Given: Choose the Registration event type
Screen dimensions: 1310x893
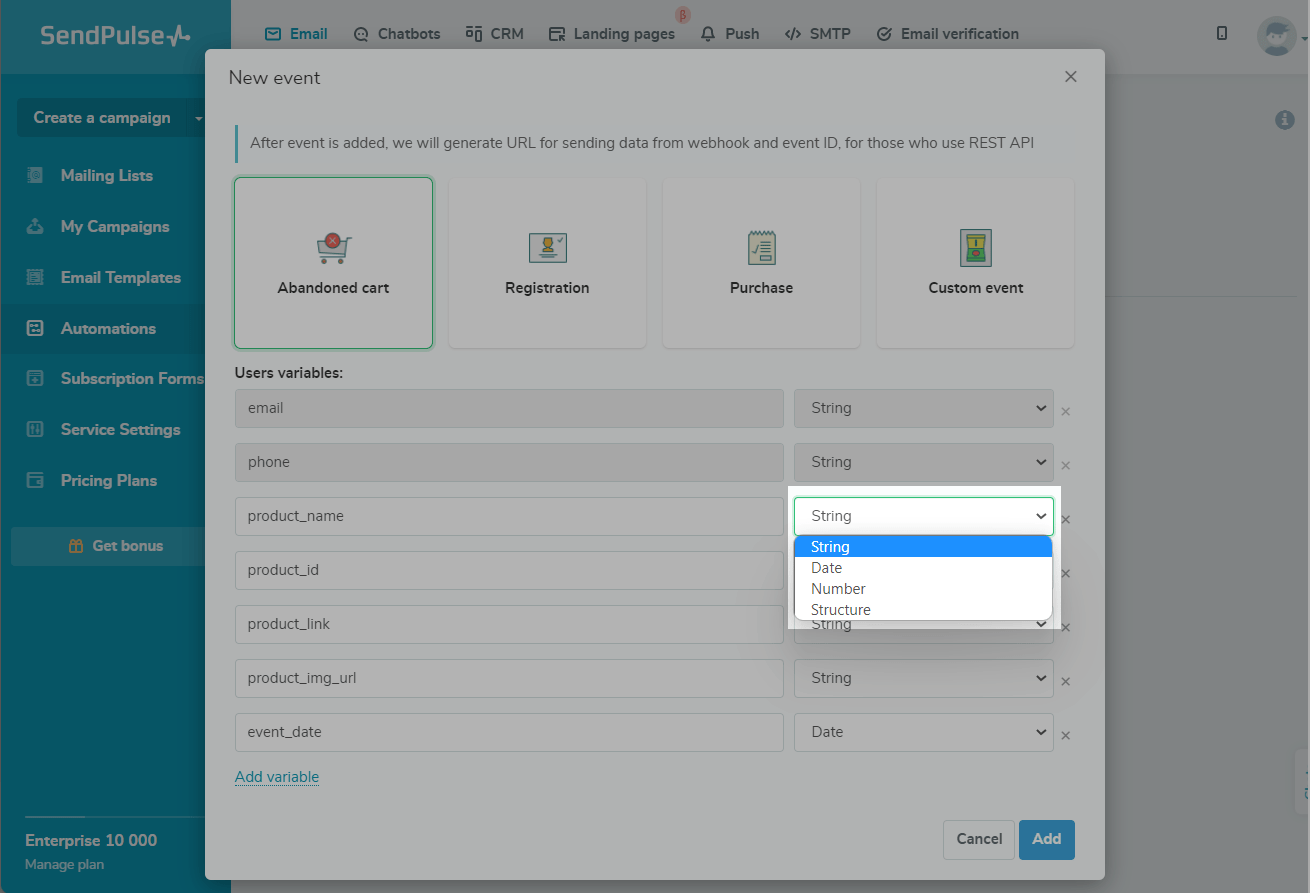Looking at the screenshot, I should pos(547,263).
